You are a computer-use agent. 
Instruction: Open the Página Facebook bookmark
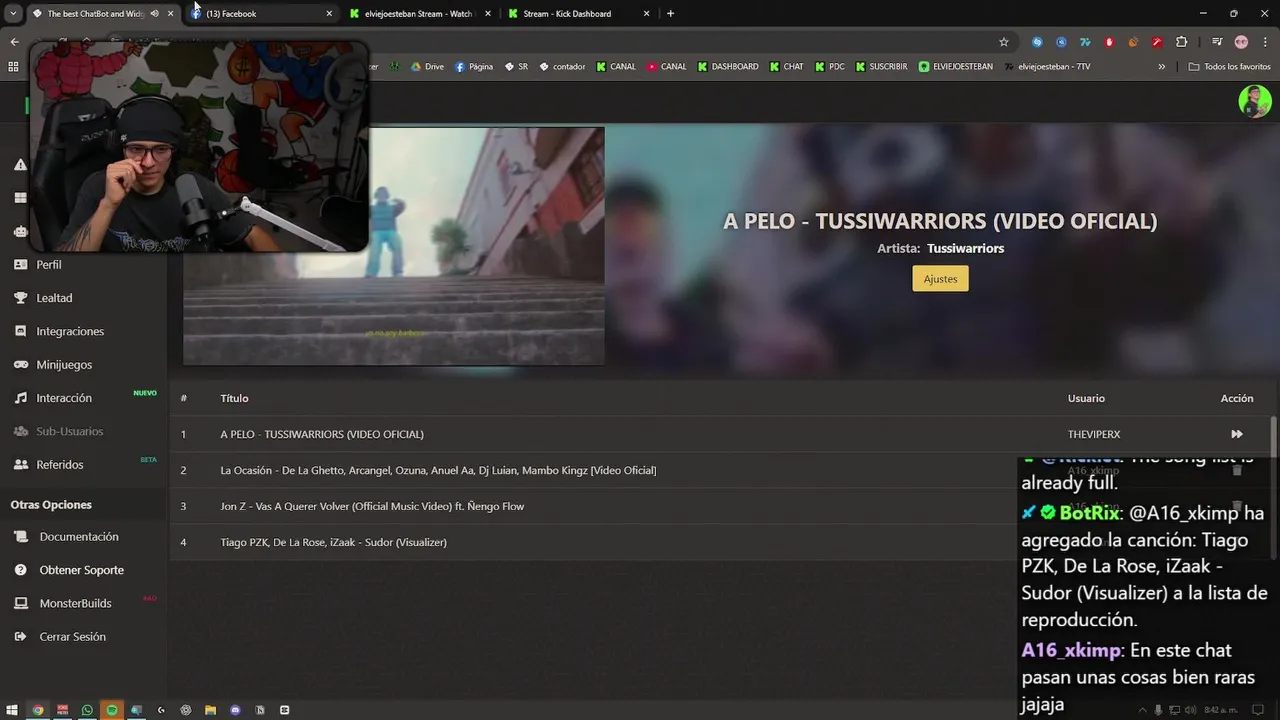[473, 67]
